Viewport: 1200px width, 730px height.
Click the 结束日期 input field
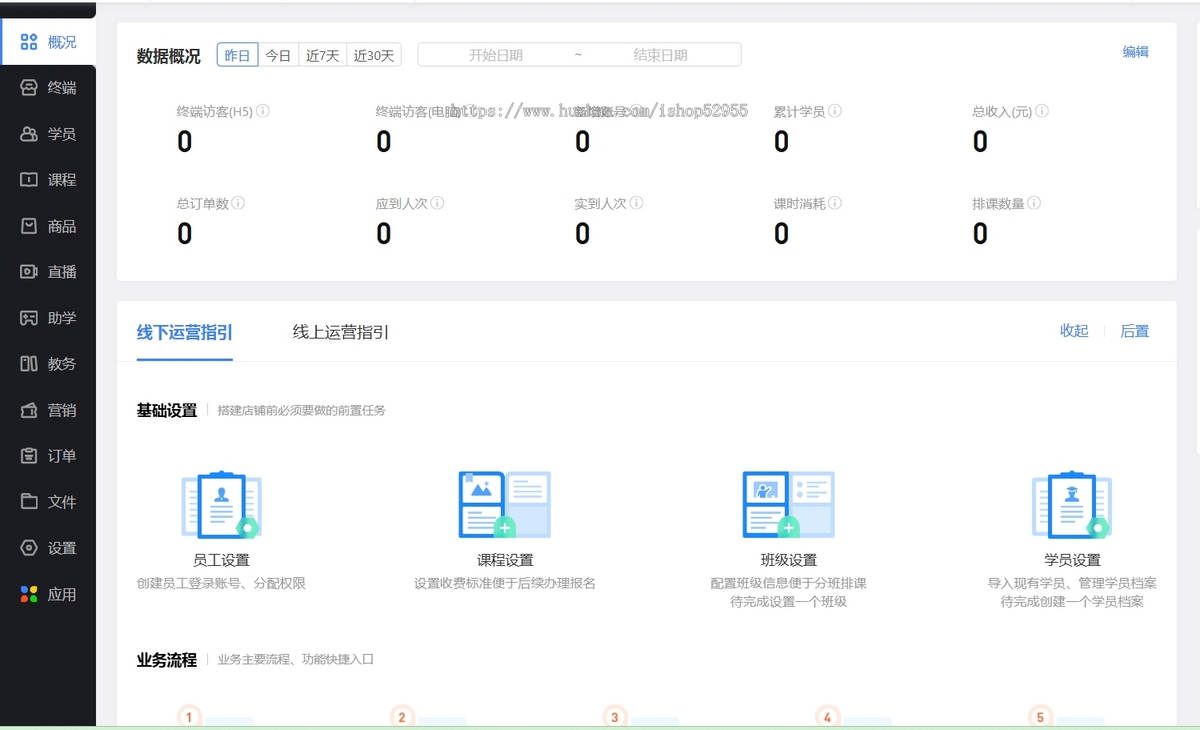tap(661, 55)
